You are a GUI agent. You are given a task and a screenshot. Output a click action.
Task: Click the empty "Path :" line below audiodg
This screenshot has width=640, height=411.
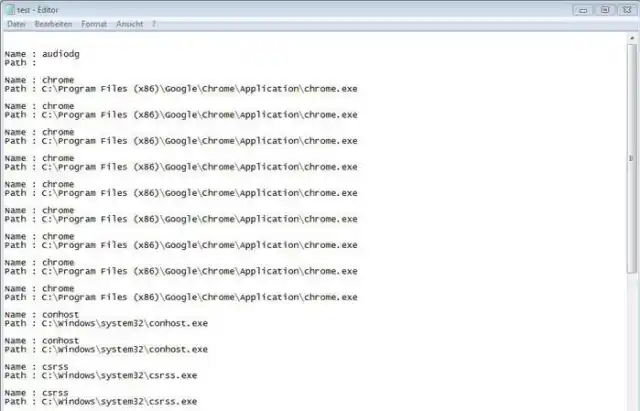click(20, 63)
